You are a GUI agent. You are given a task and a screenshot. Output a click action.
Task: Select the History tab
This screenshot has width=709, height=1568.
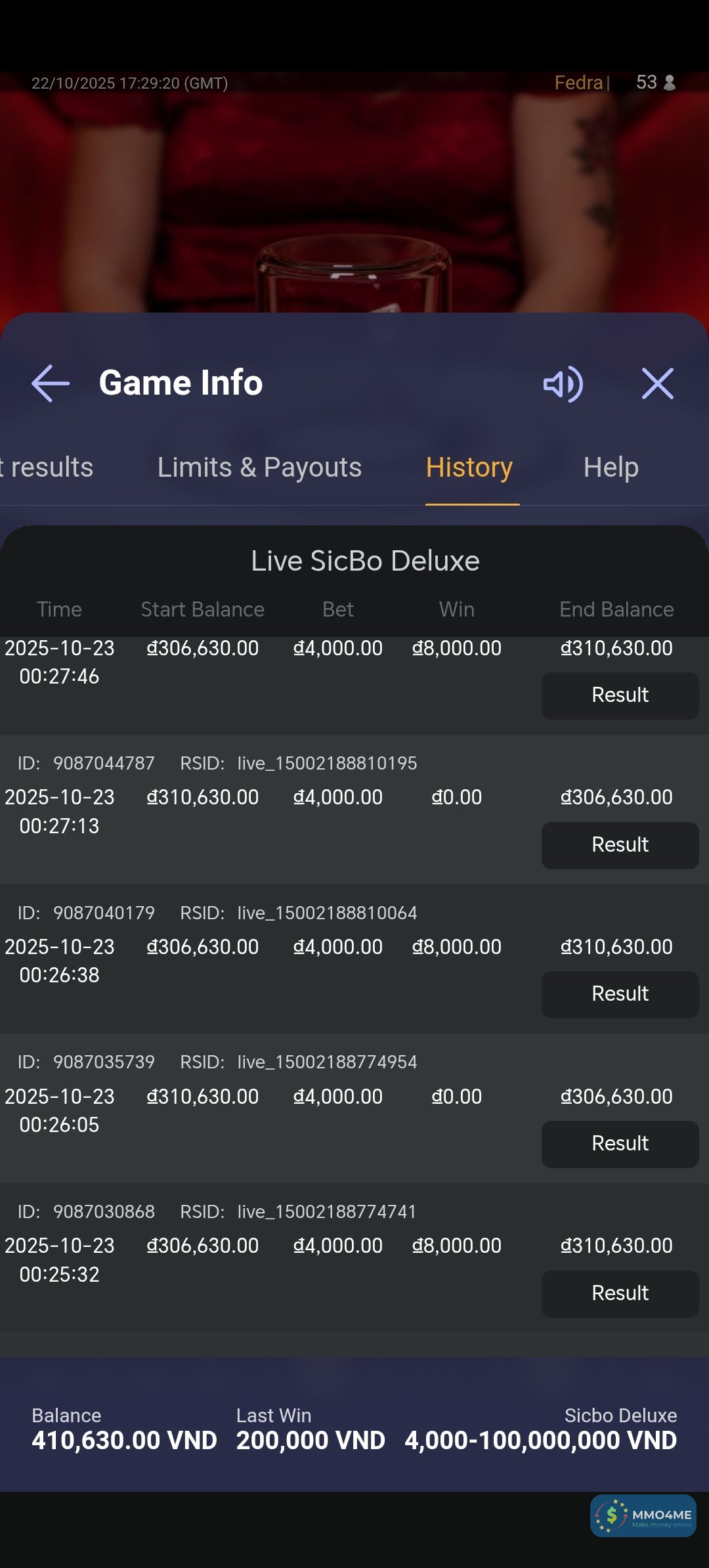coord(469,468)
